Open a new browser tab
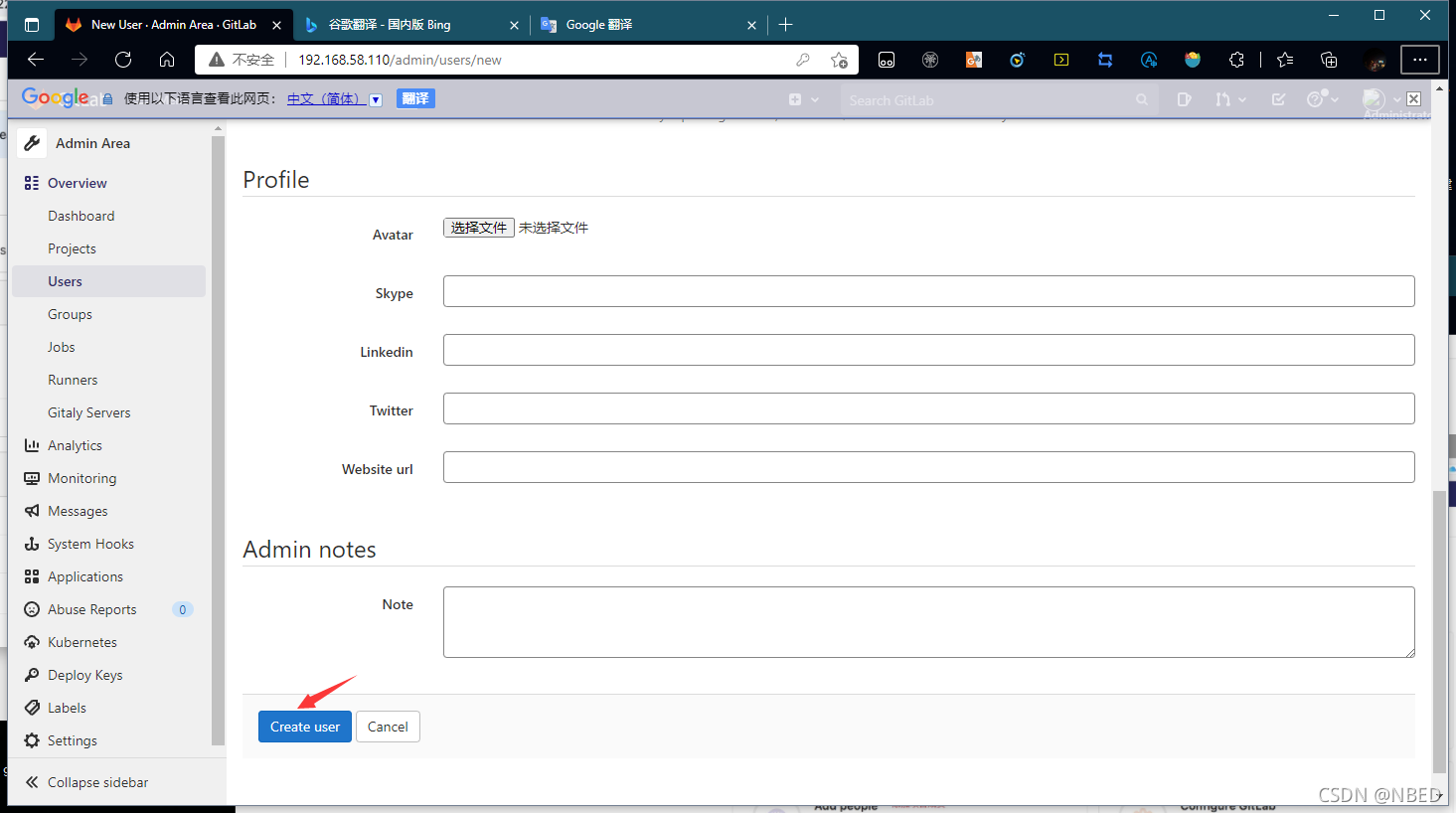 tap(786, 25)
